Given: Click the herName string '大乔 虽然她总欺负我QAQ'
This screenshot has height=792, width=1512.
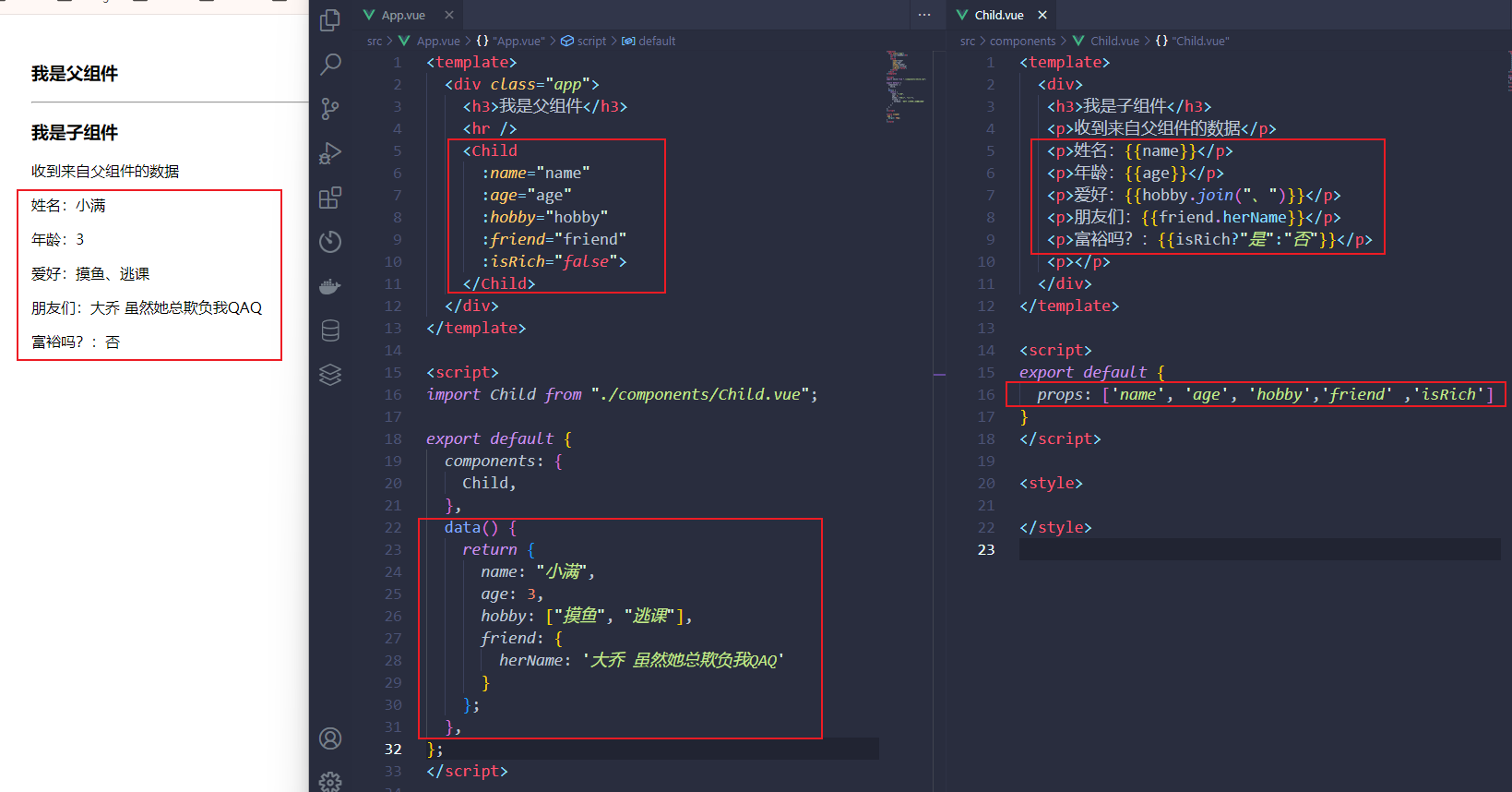Looking at the screenshot, I should (683, 660).
